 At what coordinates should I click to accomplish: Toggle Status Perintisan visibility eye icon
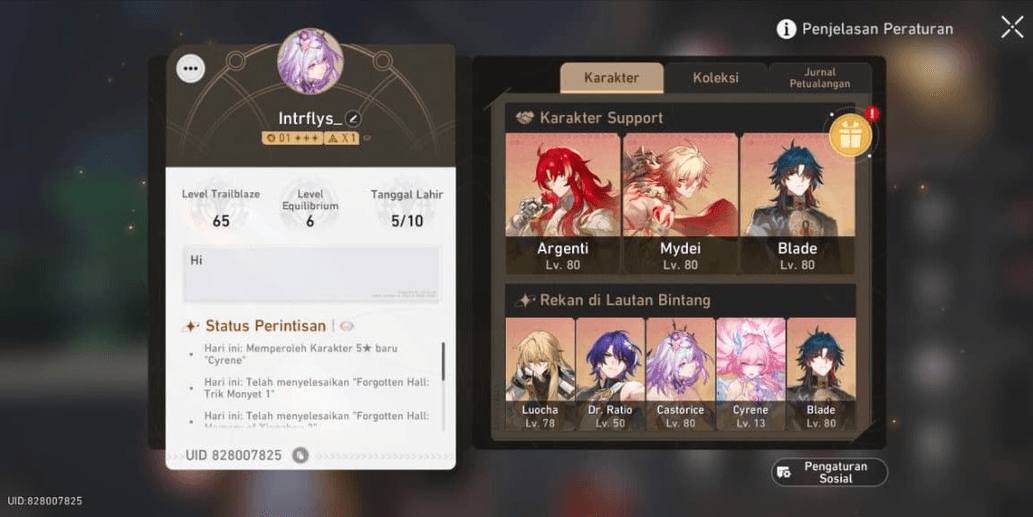click(347, 326)
